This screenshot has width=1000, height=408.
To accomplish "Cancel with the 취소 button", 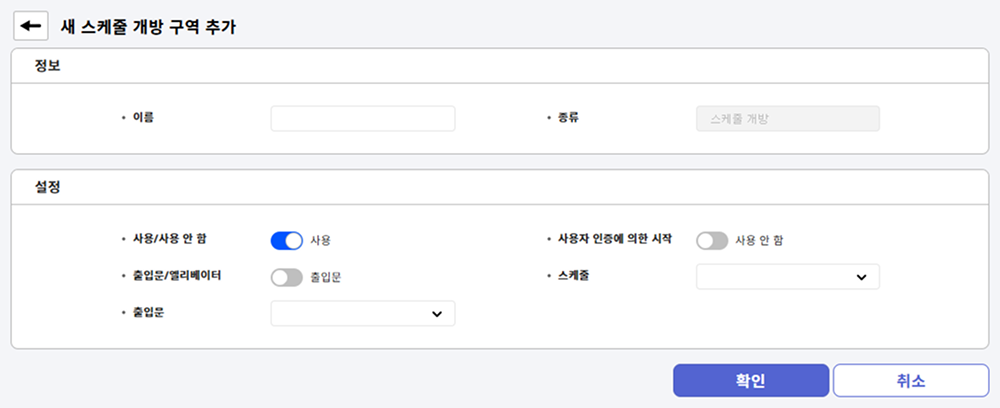I will point(910,380).
